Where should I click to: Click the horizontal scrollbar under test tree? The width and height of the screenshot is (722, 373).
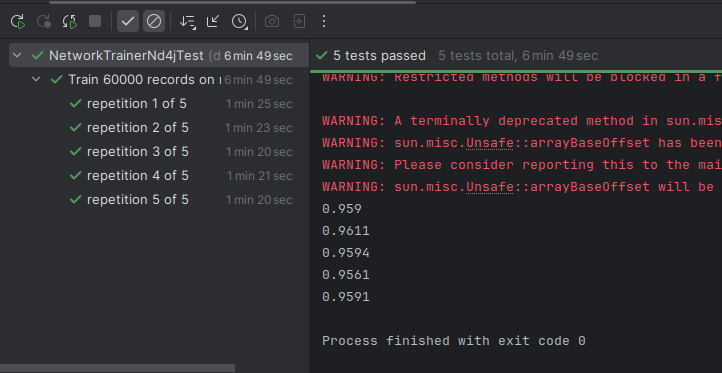[117, 368]
